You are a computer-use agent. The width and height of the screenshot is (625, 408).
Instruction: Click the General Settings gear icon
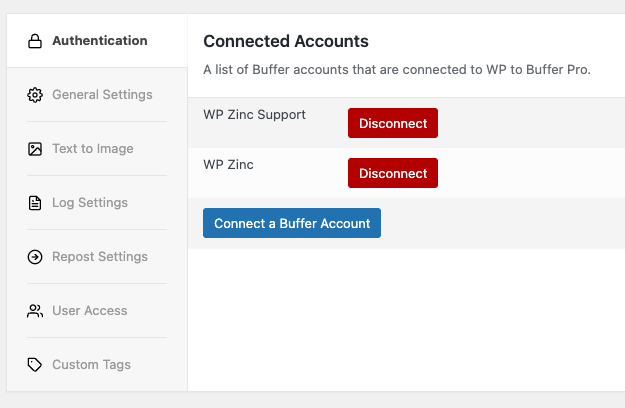point(35,95)
